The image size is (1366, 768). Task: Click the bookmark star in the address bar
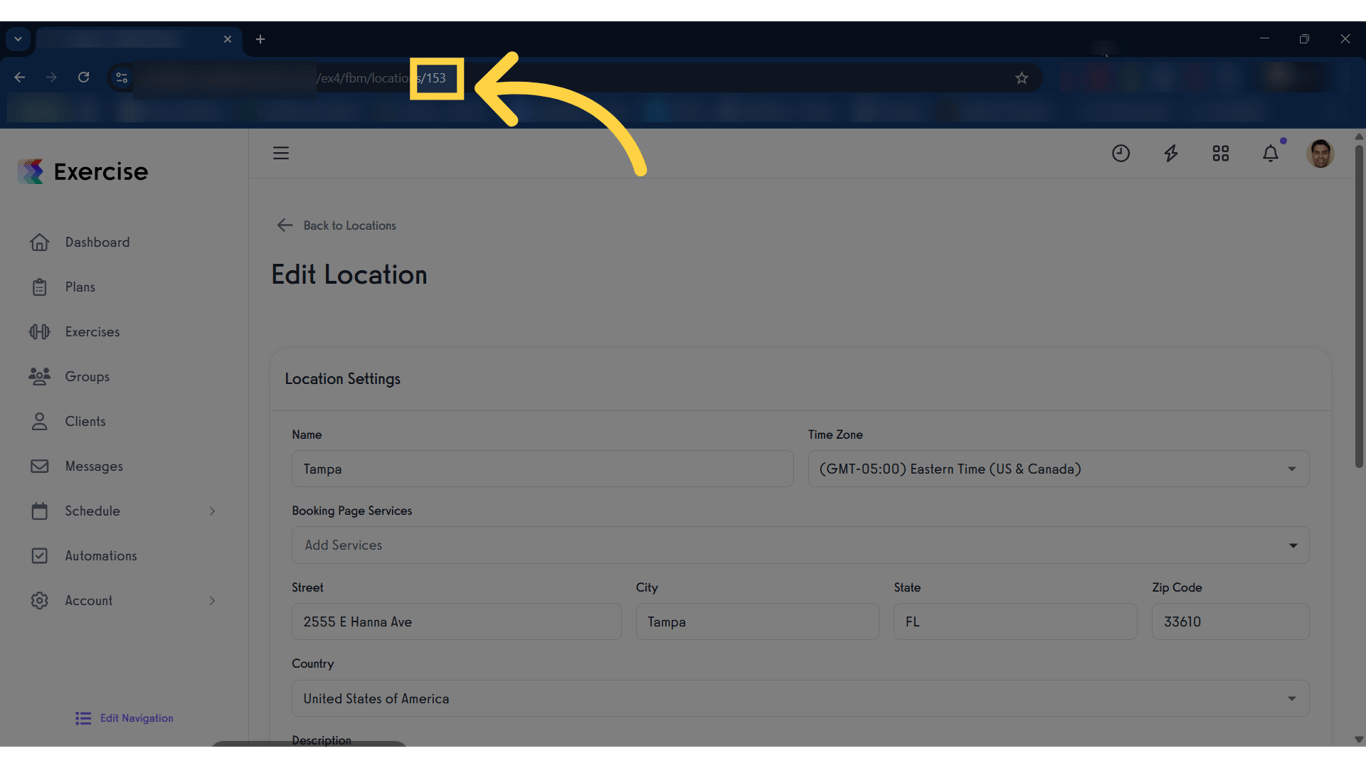1021,77
